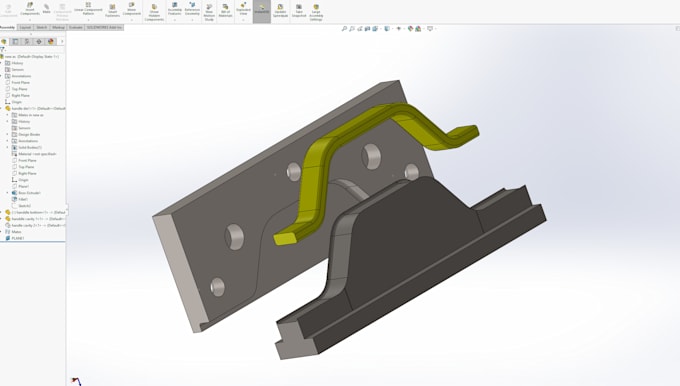Expand more manager tabs arrow
The height and width of the screenshot is (386, 680).
click(62, 42)
